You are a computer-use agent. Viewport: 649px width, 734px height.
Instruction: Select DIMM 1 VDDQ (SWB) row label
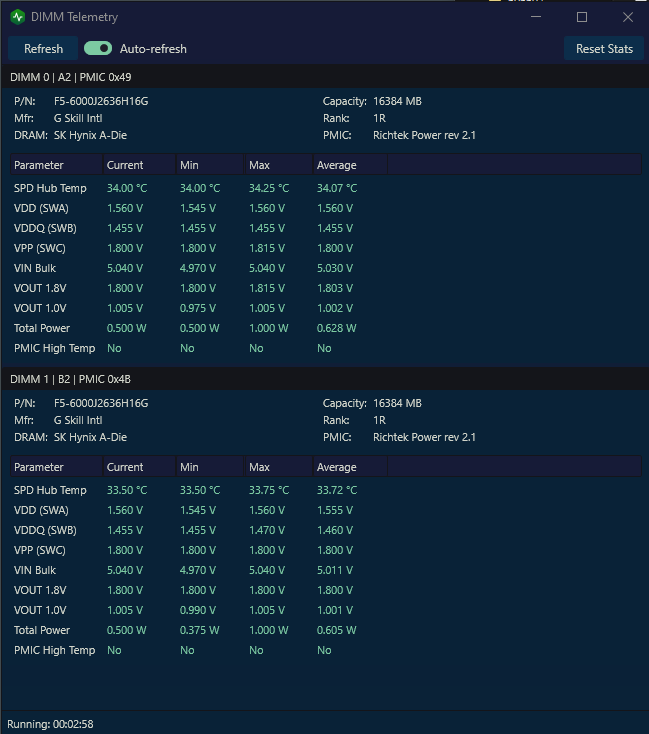pos(45,530)
